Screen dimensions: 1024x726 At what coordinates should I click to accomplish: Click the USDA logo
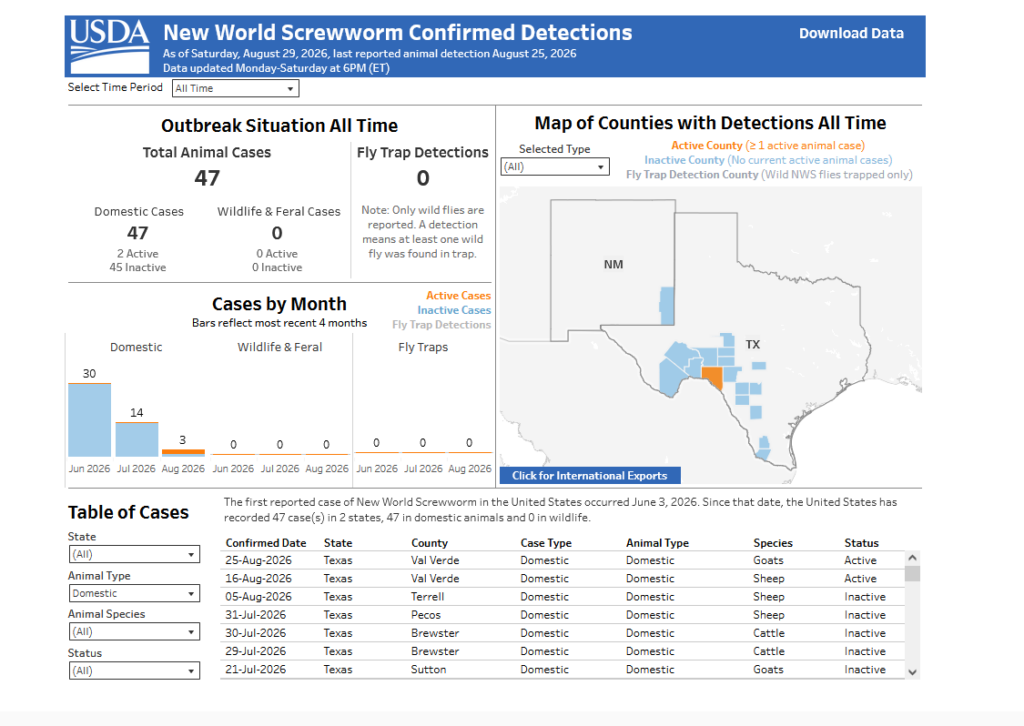110,46
